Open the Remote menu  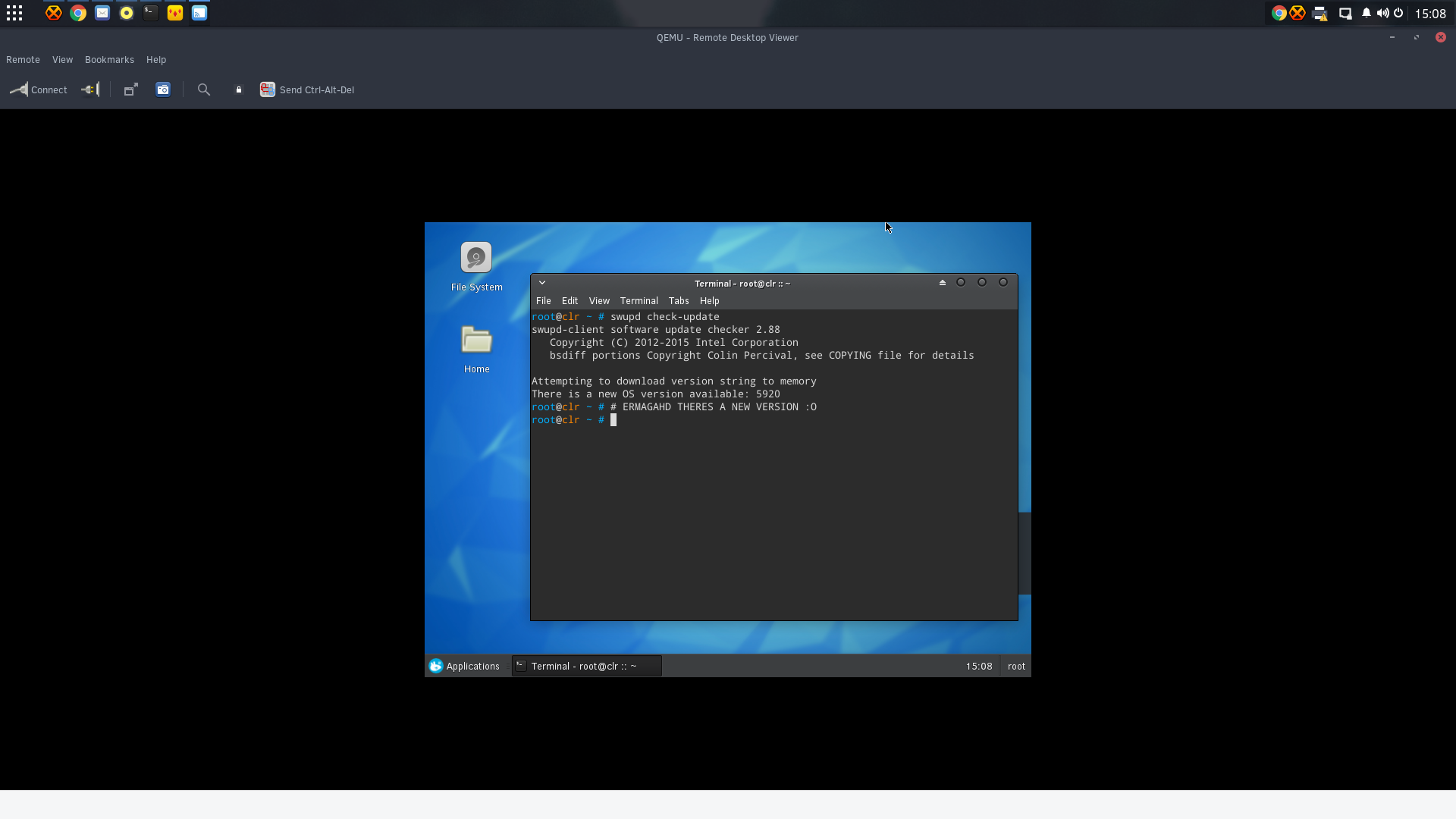pyautogui.click(x=23, y=59)
